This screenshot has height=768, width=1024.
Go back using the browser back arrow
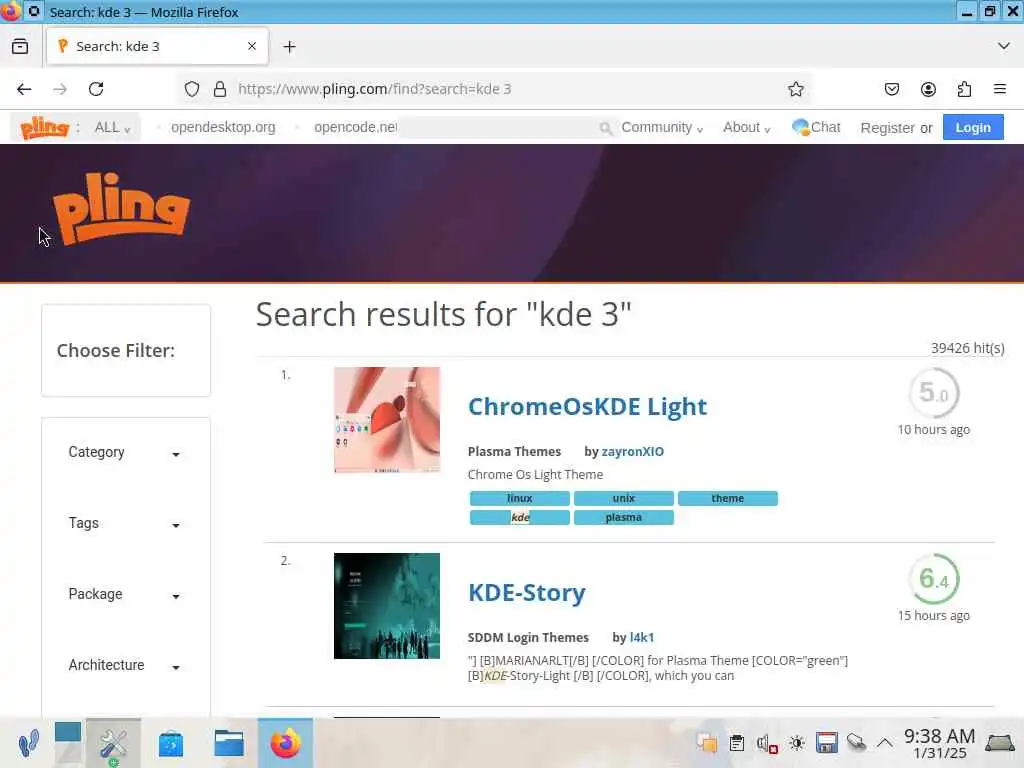pos(24,89)
